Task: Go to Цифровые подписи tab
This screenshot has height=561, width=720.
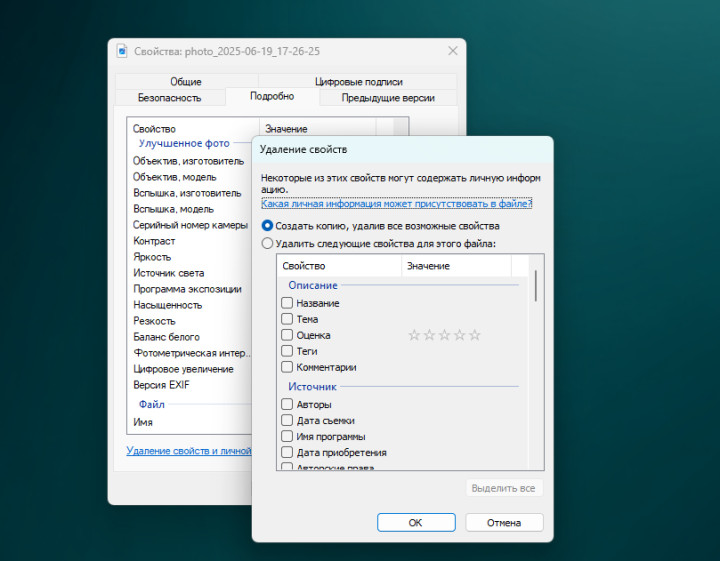Action: [358, 82]
